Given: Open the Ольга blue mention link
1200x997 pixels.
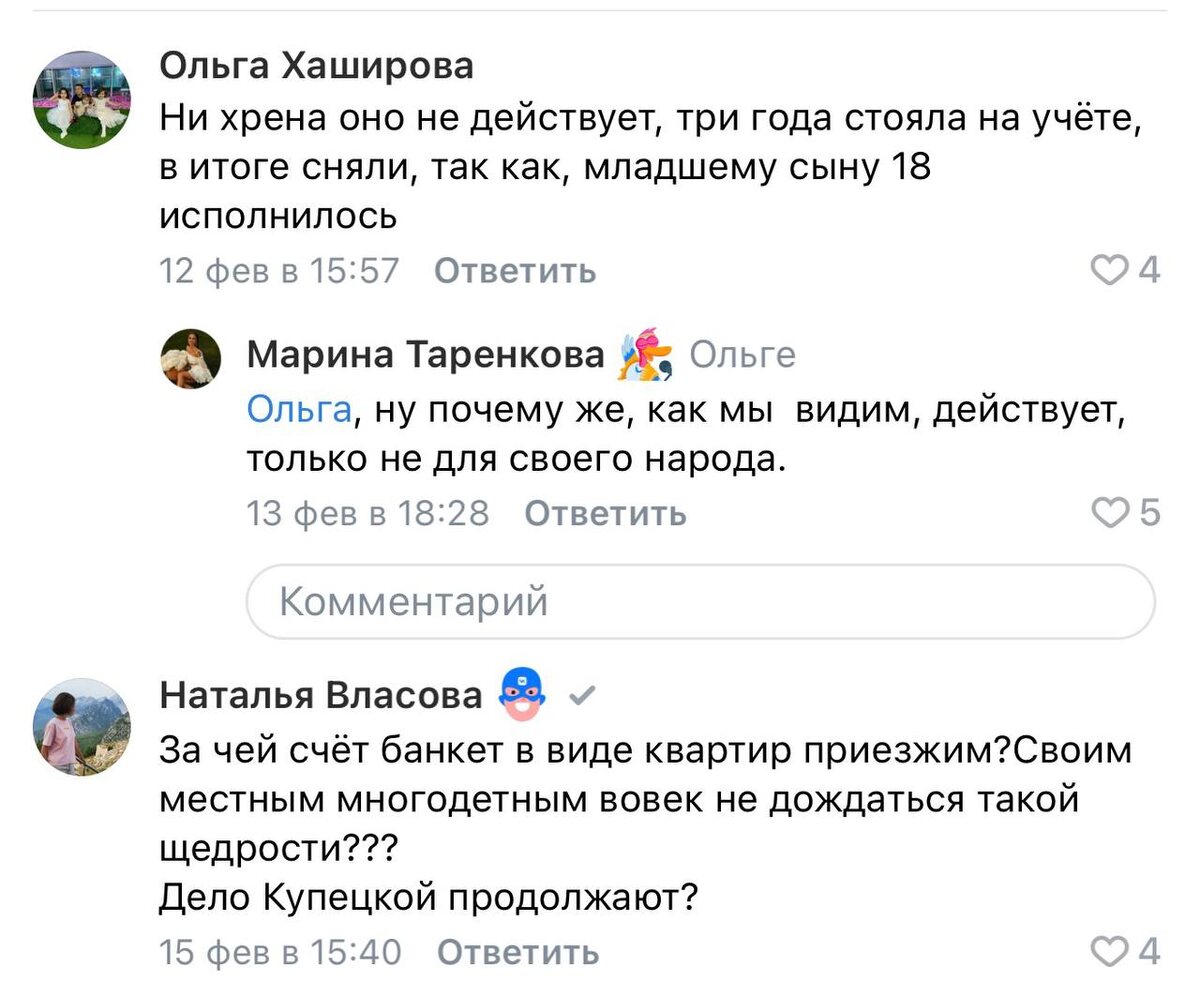Looking at the screenshot, I should point(297,411).
